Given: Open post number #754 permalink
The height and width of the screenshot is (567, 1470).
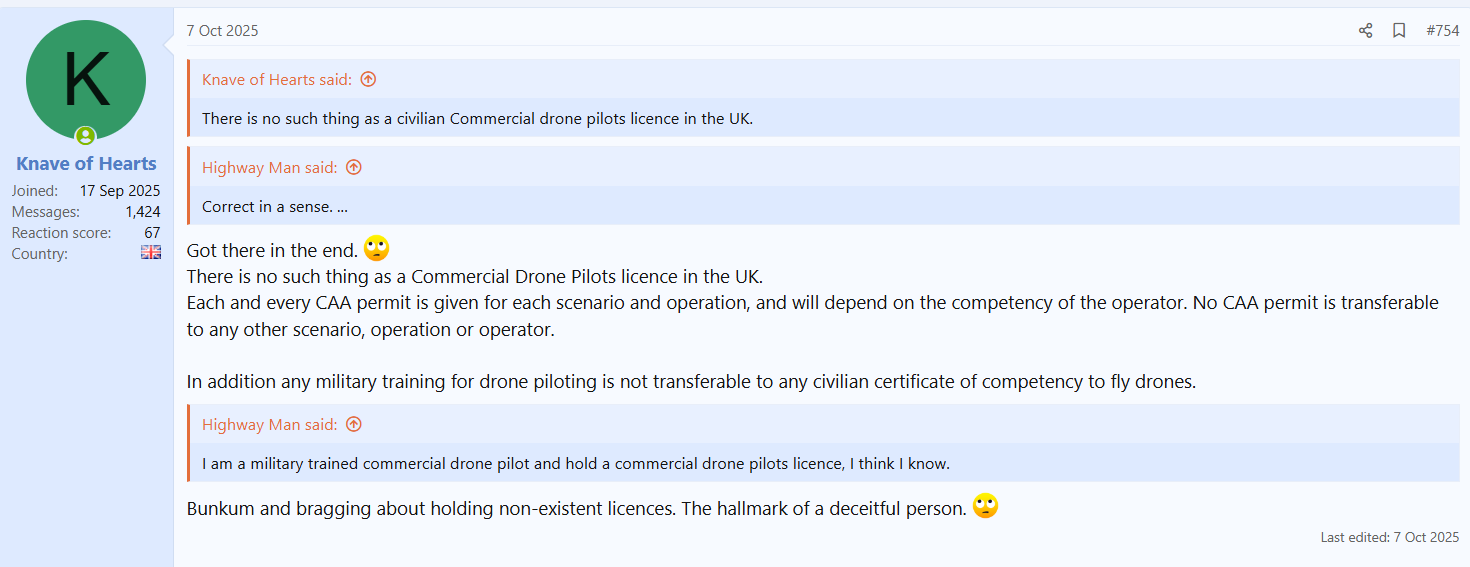Looking at the screenshot, I should (x=1442, y=31).
